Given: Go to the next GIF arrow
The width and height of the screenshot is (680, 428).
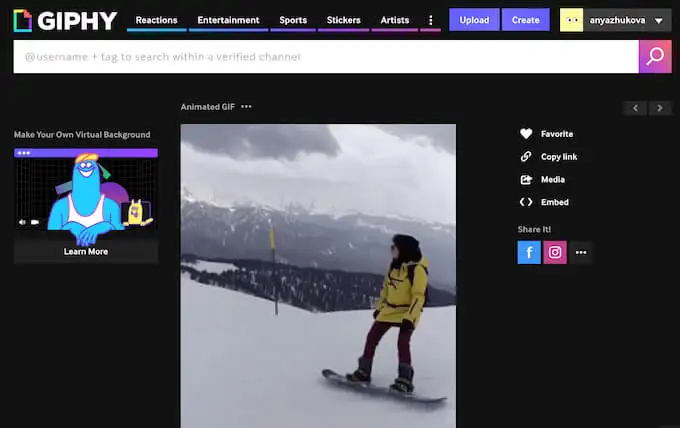Looking at the screenshot, I should pyautogui.click(x=660, y=108).
